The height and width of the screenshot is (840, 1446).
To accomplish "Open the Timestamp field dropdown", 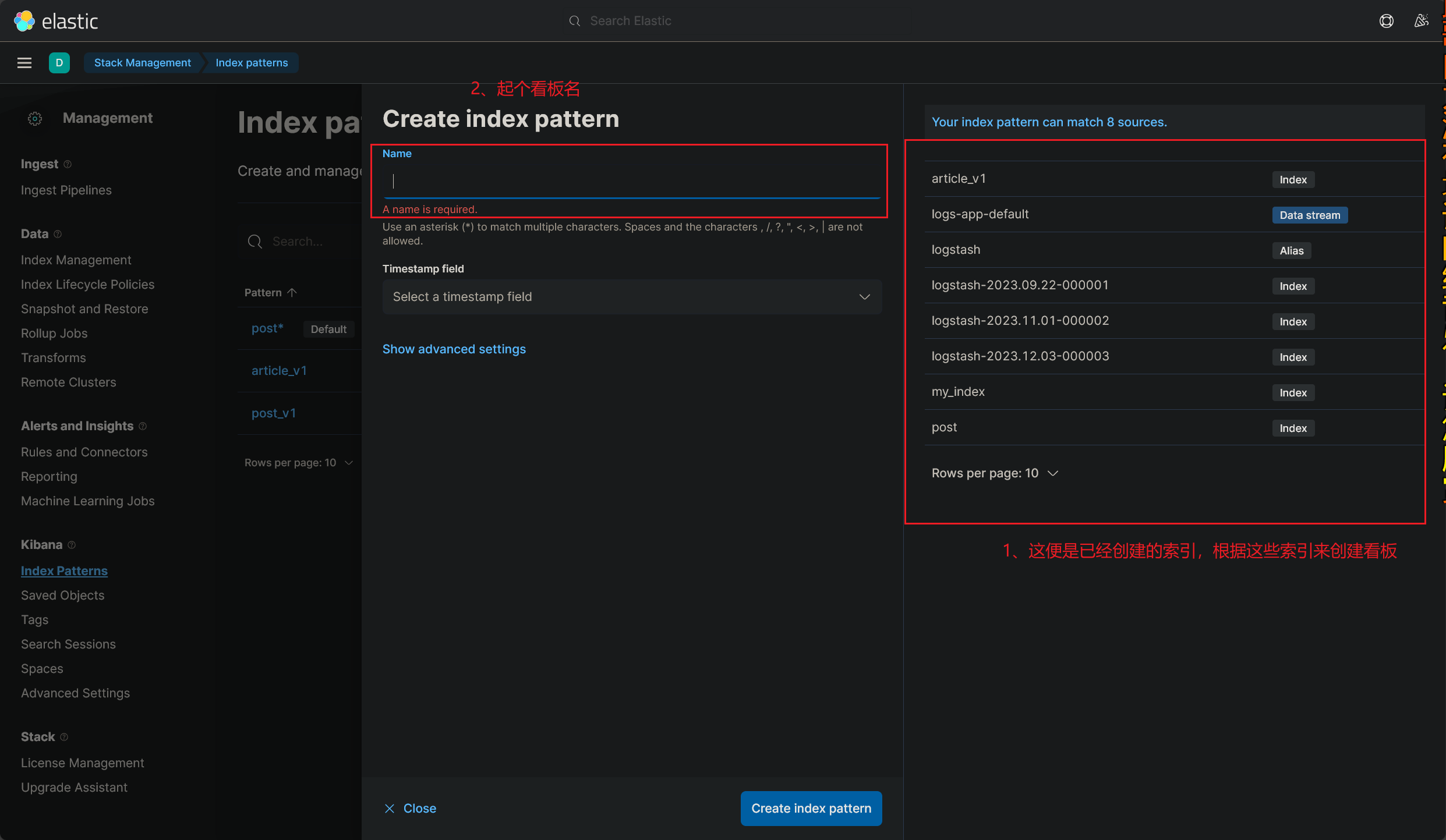I will (x=632, y=297).
